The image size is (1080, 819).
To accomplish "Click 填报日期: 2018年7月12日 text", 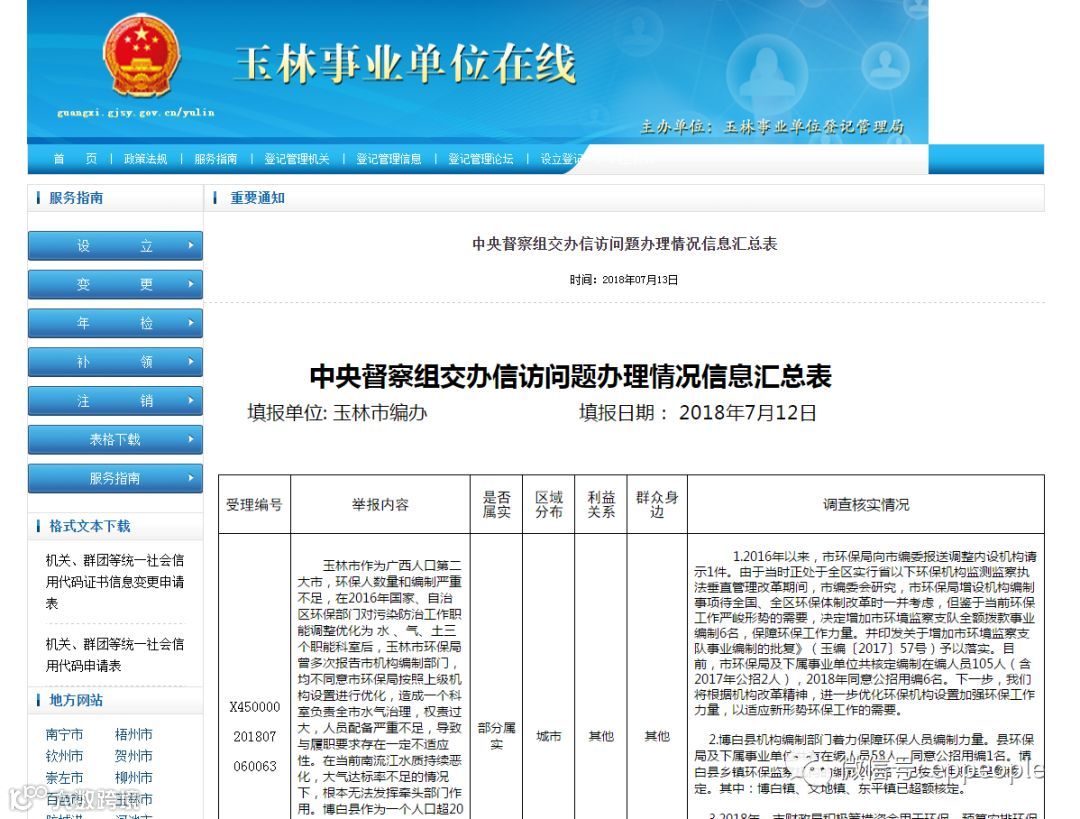I will [698, 413].
